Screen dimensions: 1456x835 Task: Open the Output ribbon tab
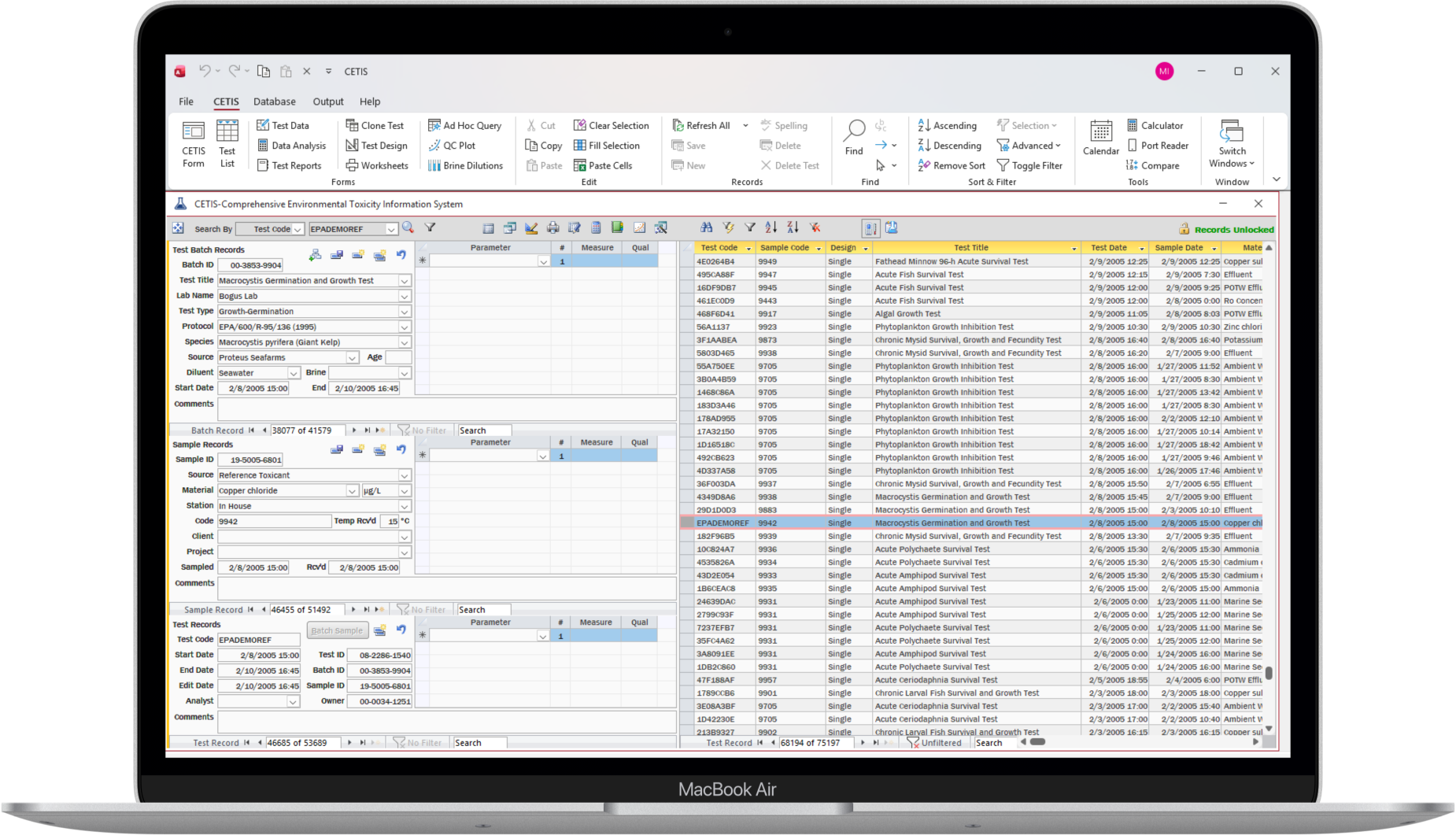(327, 102)
